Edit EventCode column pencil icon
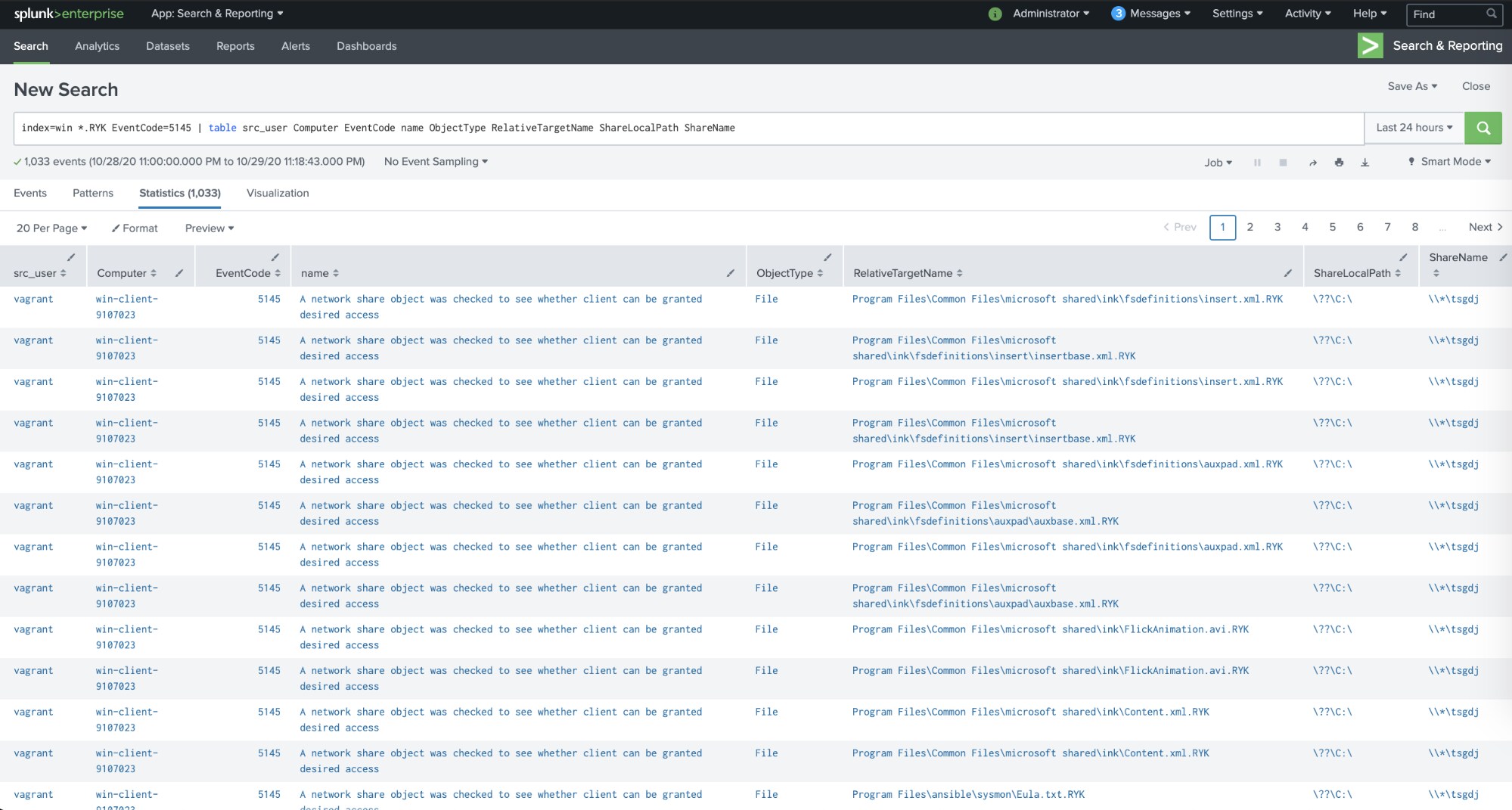Image resolution: width=1512 pixels, height=810 pixels. [x=275, y=257]
